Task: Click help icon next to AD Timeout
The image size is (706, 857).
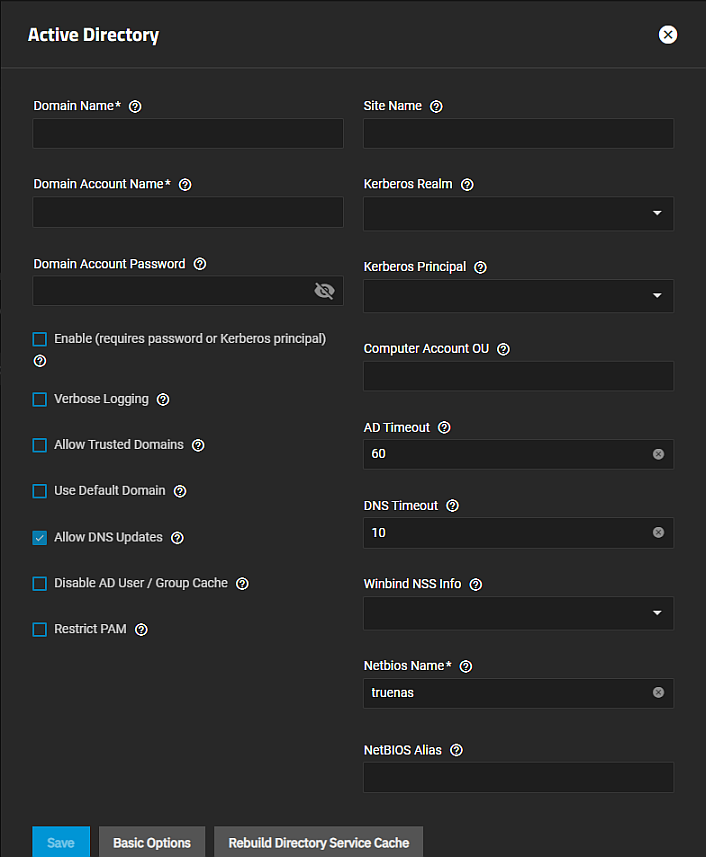Action: pyautogui.click(x=444, y=428)
